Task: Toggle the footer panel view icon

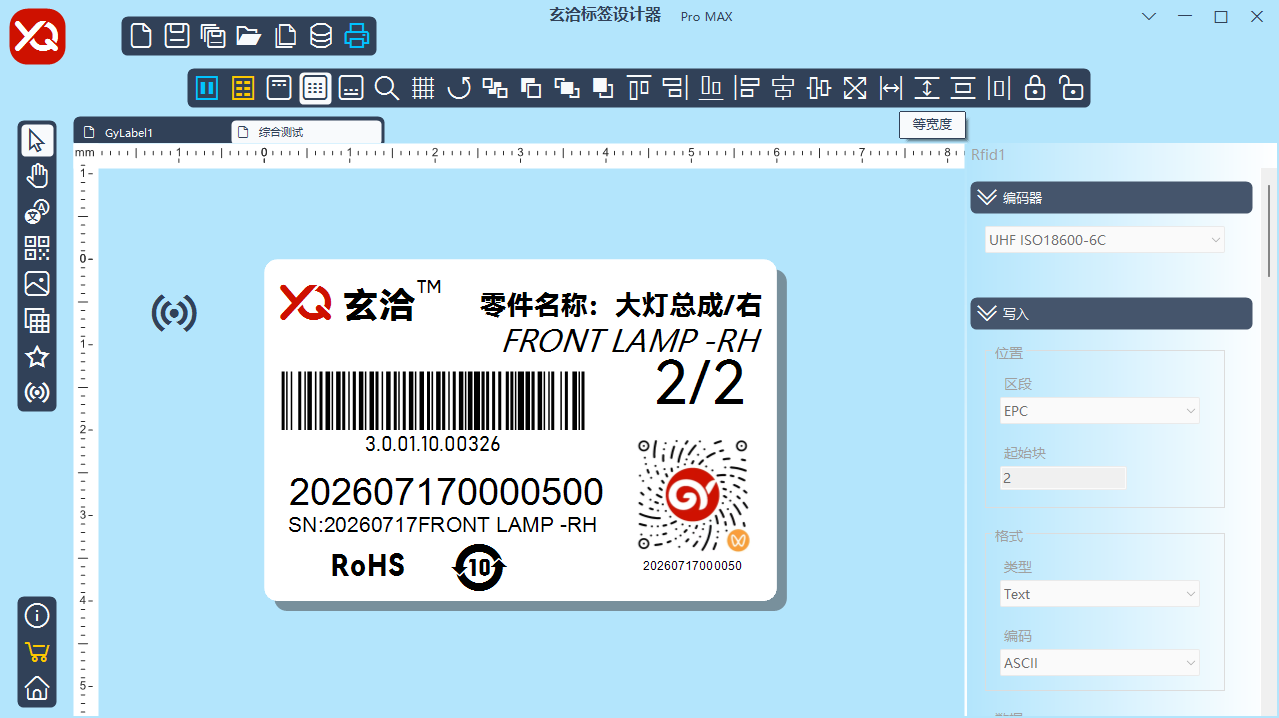Action: tap(351, 88)
